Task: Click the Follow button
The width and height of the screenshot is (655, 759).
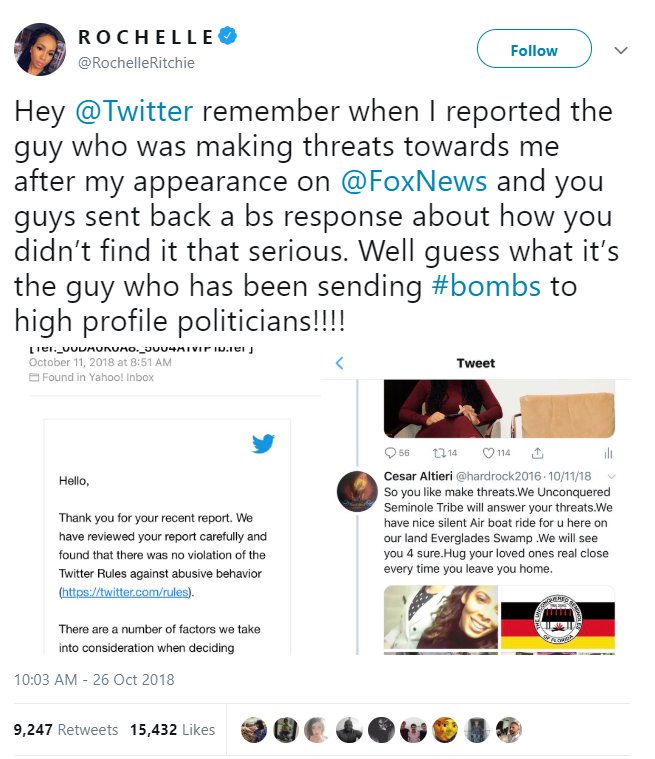Action: [x=534, y=50]
